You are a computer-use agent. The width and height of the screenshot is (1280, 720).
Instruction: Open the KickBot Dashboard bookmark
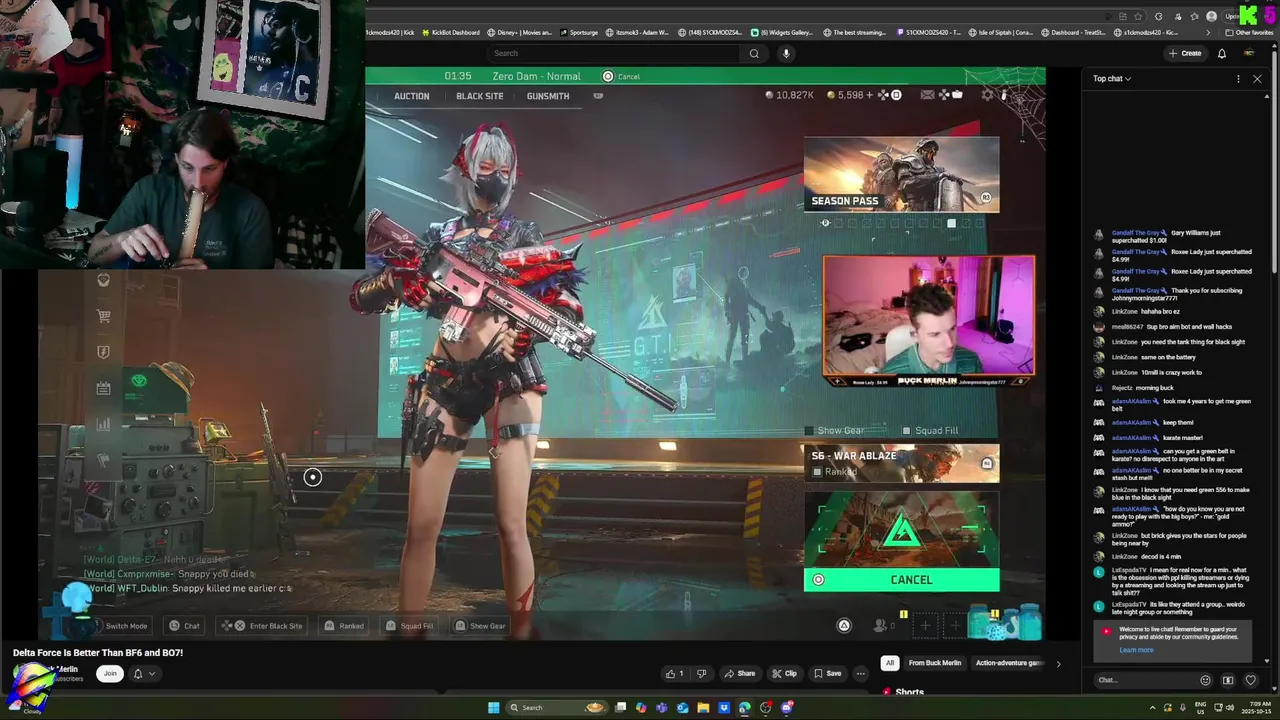pyautogui.click(x=451, y=32)
